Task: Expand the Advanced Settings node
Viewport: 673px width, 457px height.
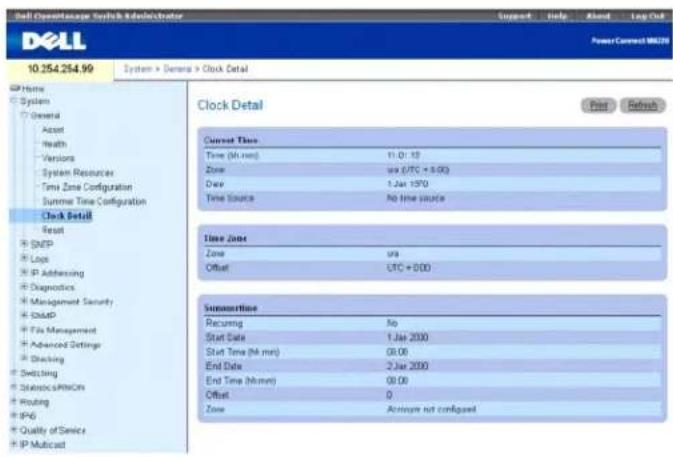Action: point(24,344)
